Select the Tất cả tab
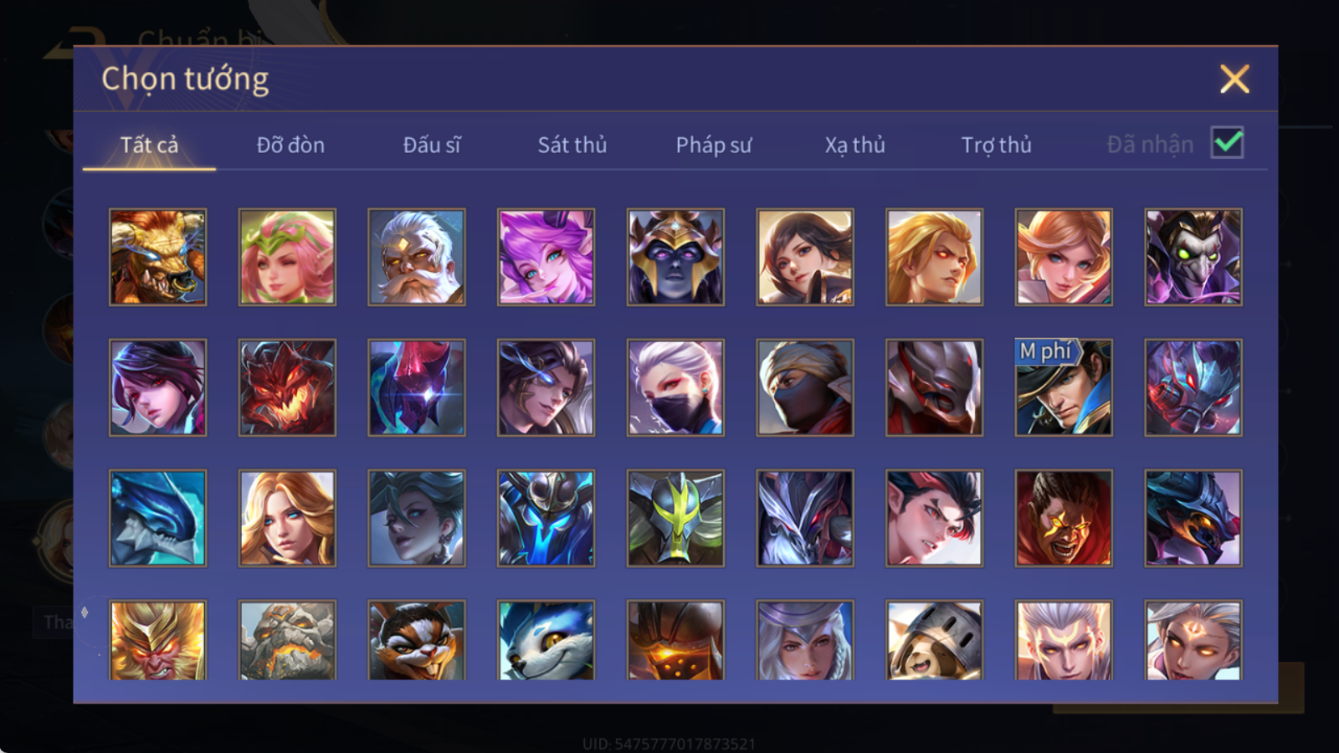The width and height of the screenshot is (1339, 753). pos(149,145)
